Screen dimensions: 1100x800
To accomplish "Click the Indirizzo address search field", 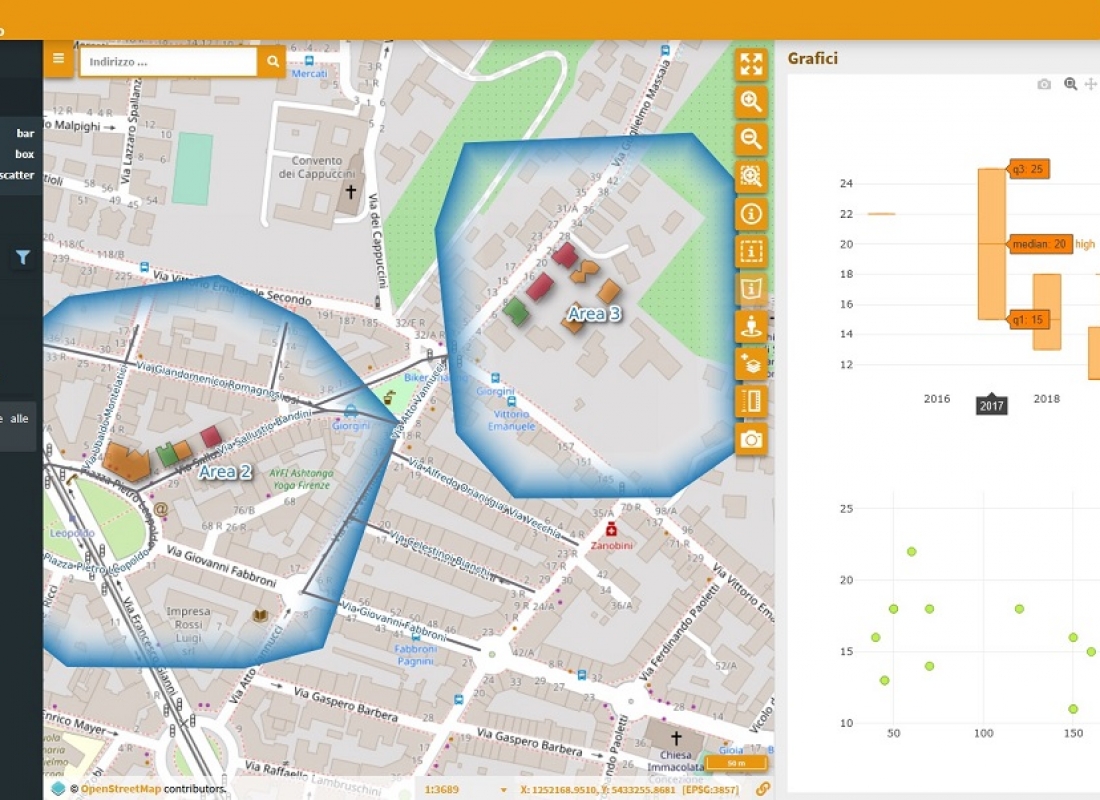I will click(168, 62).
